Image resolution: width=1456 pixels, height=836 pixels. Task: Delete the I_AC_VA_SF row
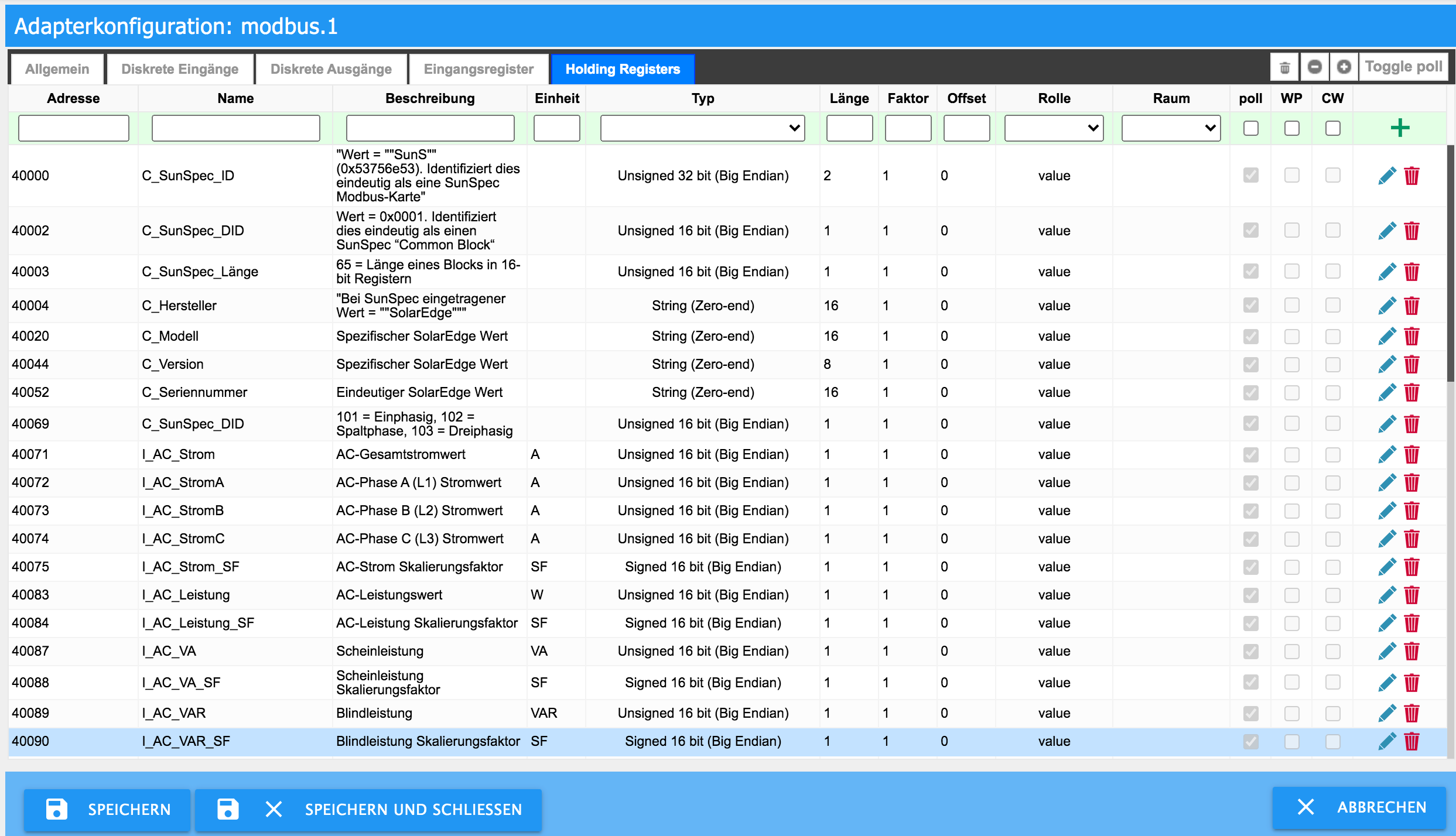[1411, 683]
